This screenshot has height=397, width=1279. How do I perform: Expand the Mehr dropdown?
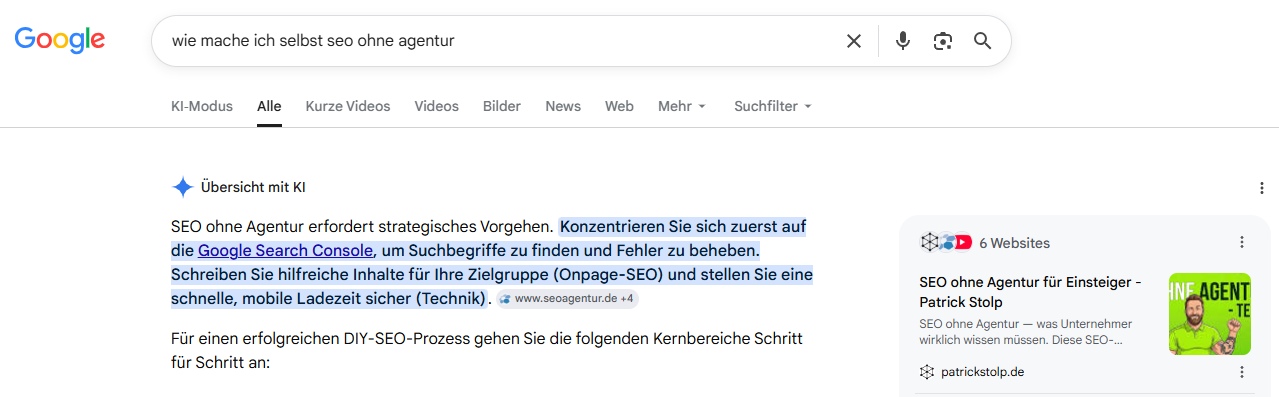pyautogui.click(x=682, y=106)
